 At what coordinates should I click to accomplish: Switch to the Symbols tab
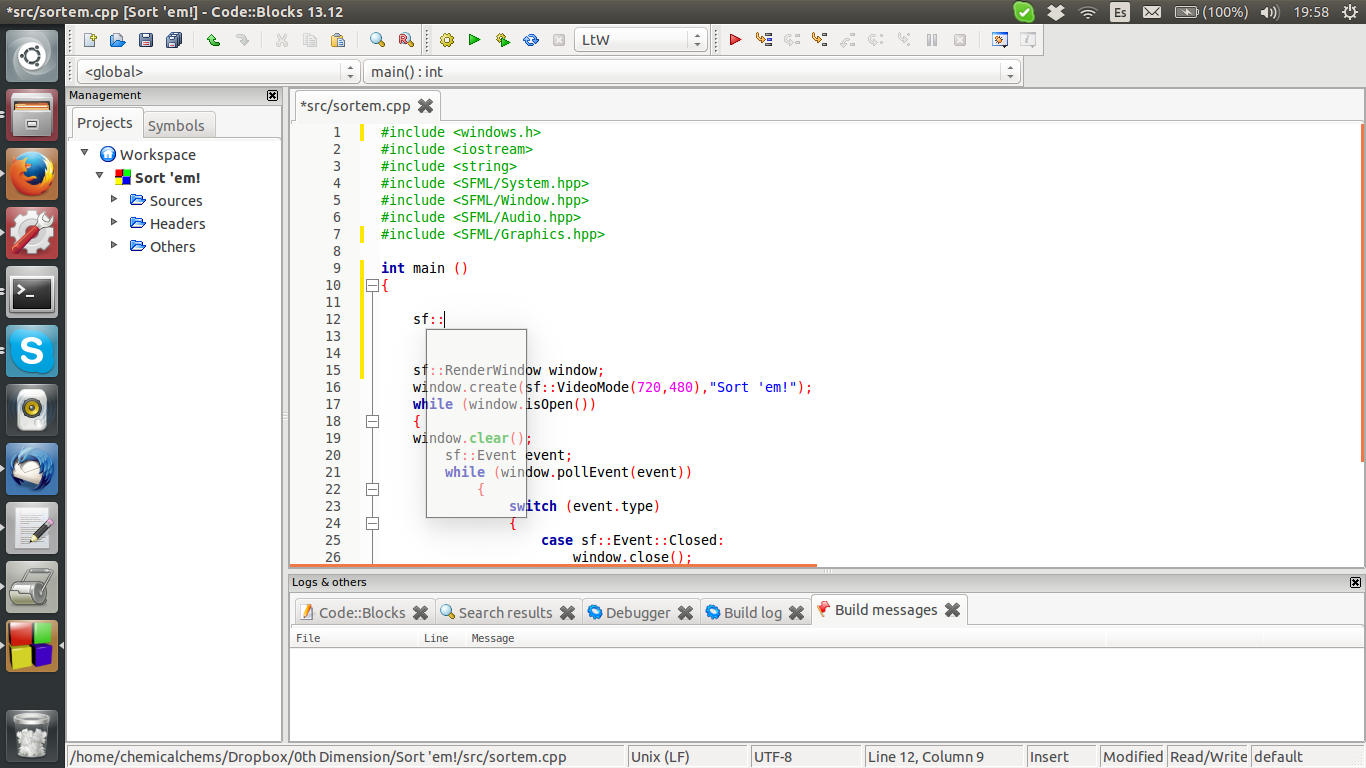pos(176,125)
